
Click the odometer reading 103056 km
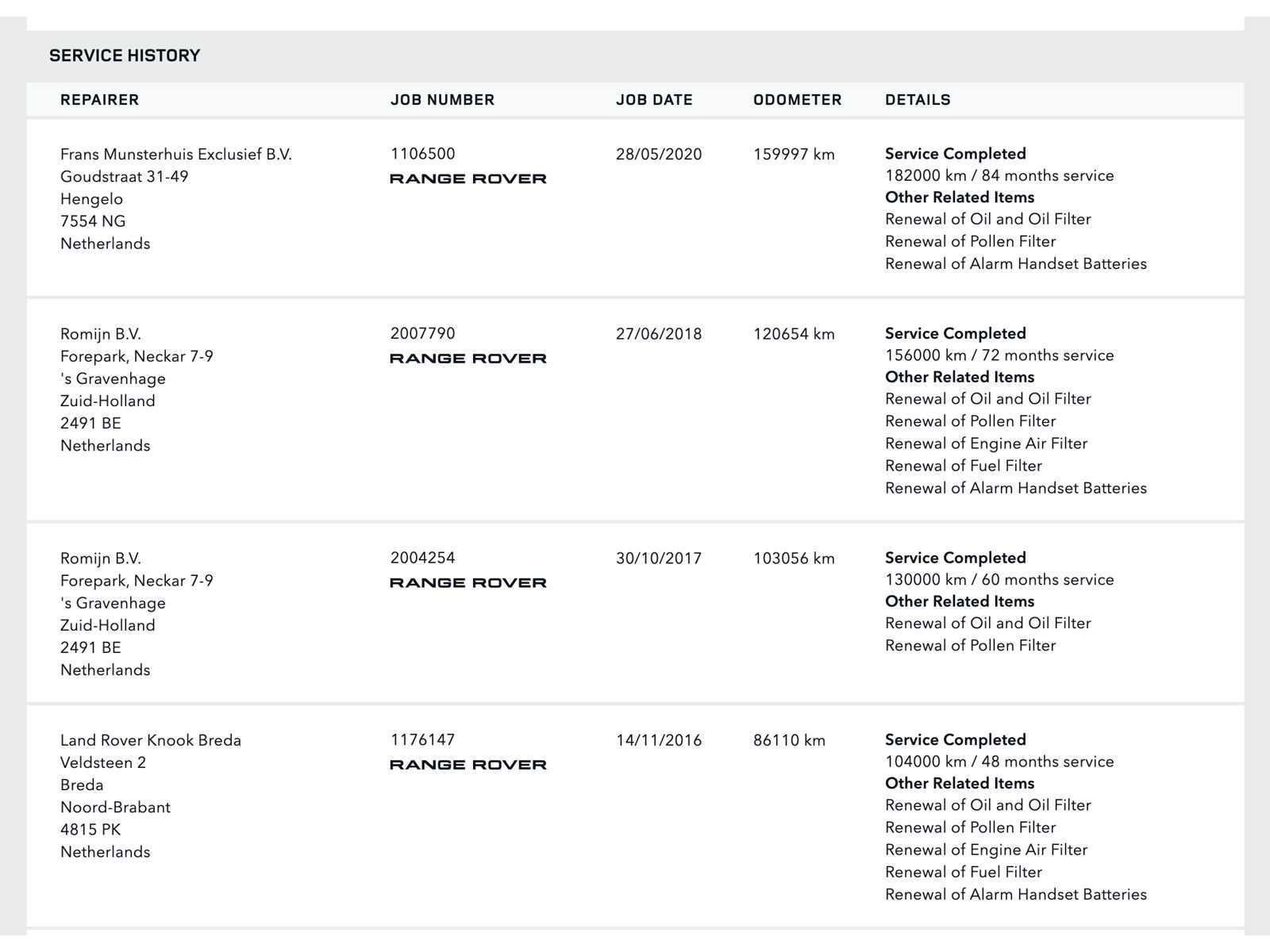[794, 559]
